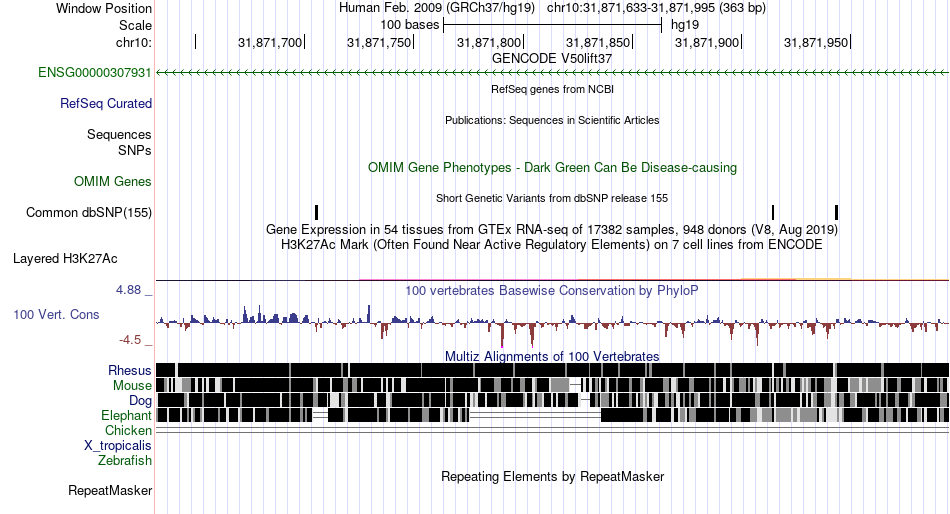Select the Elephant alignment row label
Viewport: 950px width, 514px height.
tap(126, 416)
